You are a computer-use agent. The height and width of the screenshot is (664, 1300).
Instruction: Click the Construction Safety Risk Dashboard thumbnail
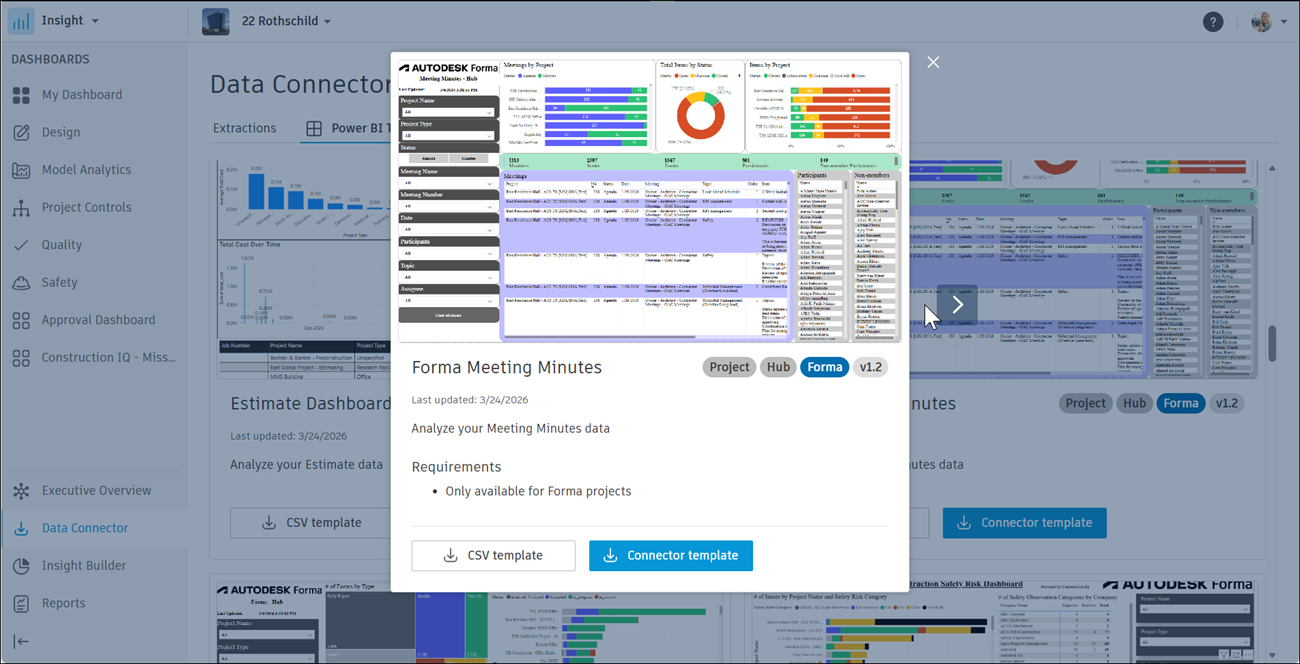tap(1005, 620)
